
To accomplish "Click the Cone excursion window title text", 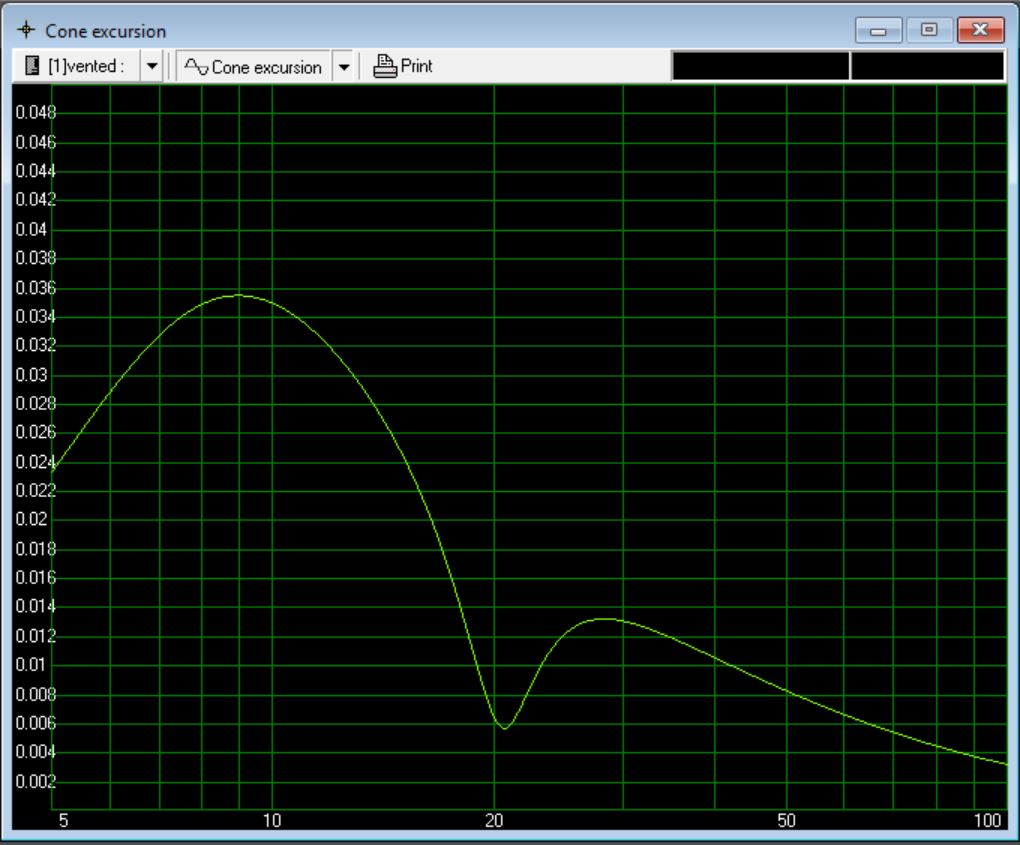I will [105, 31].
